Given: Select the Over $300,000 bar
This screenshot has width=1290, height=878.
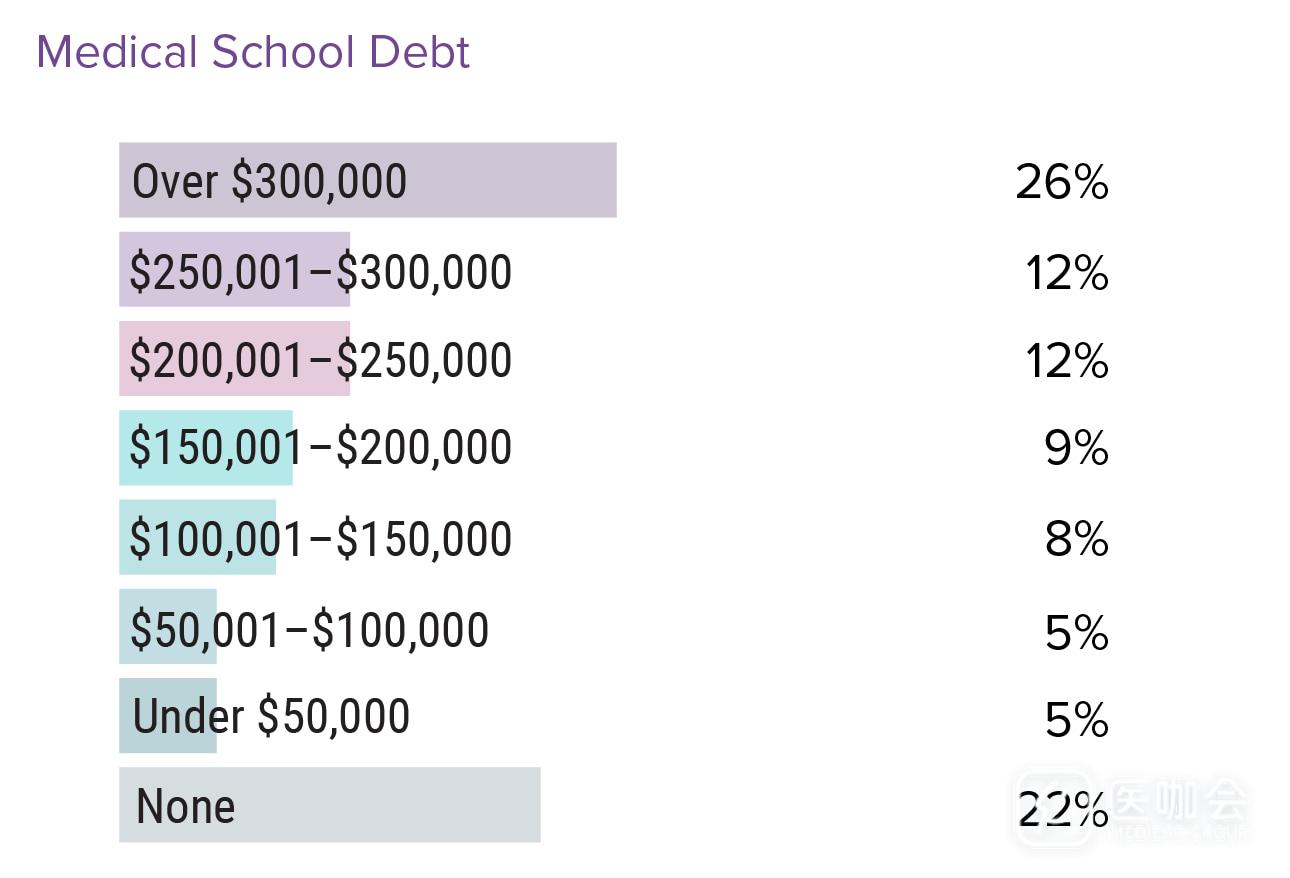Looking at the screenshot, I should [x=367, y=180].
